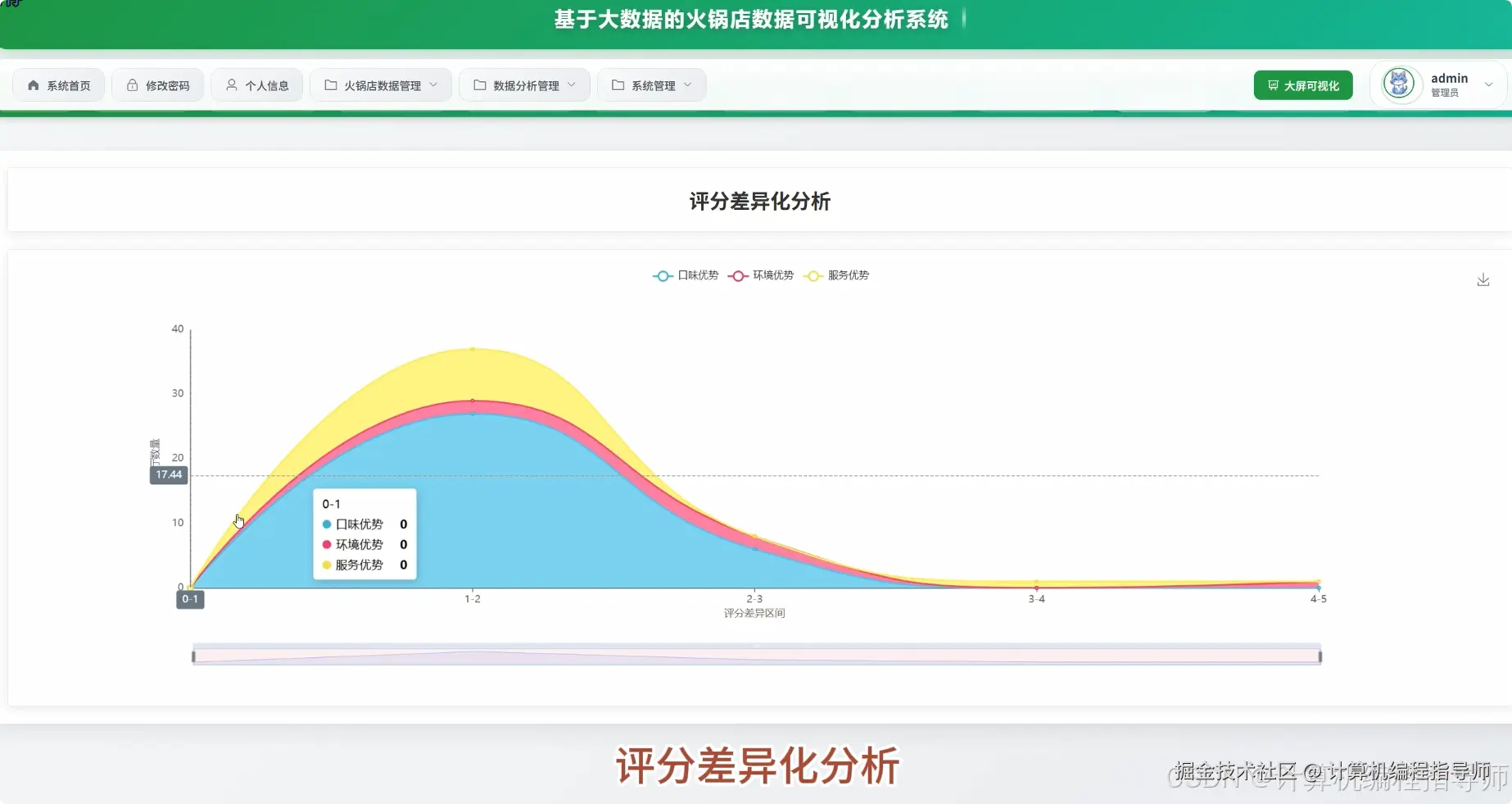1512x804 pixels.
Task: Toggle 环境优势 series in legend
Action: coord(761,275)
